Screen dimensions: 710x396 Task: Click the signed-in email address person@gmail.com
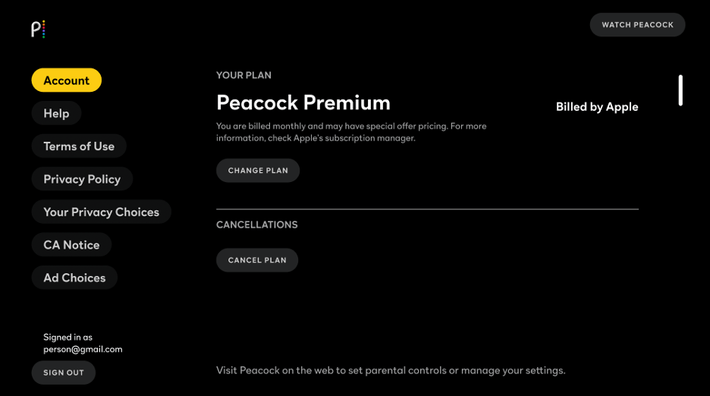[83, 349]
